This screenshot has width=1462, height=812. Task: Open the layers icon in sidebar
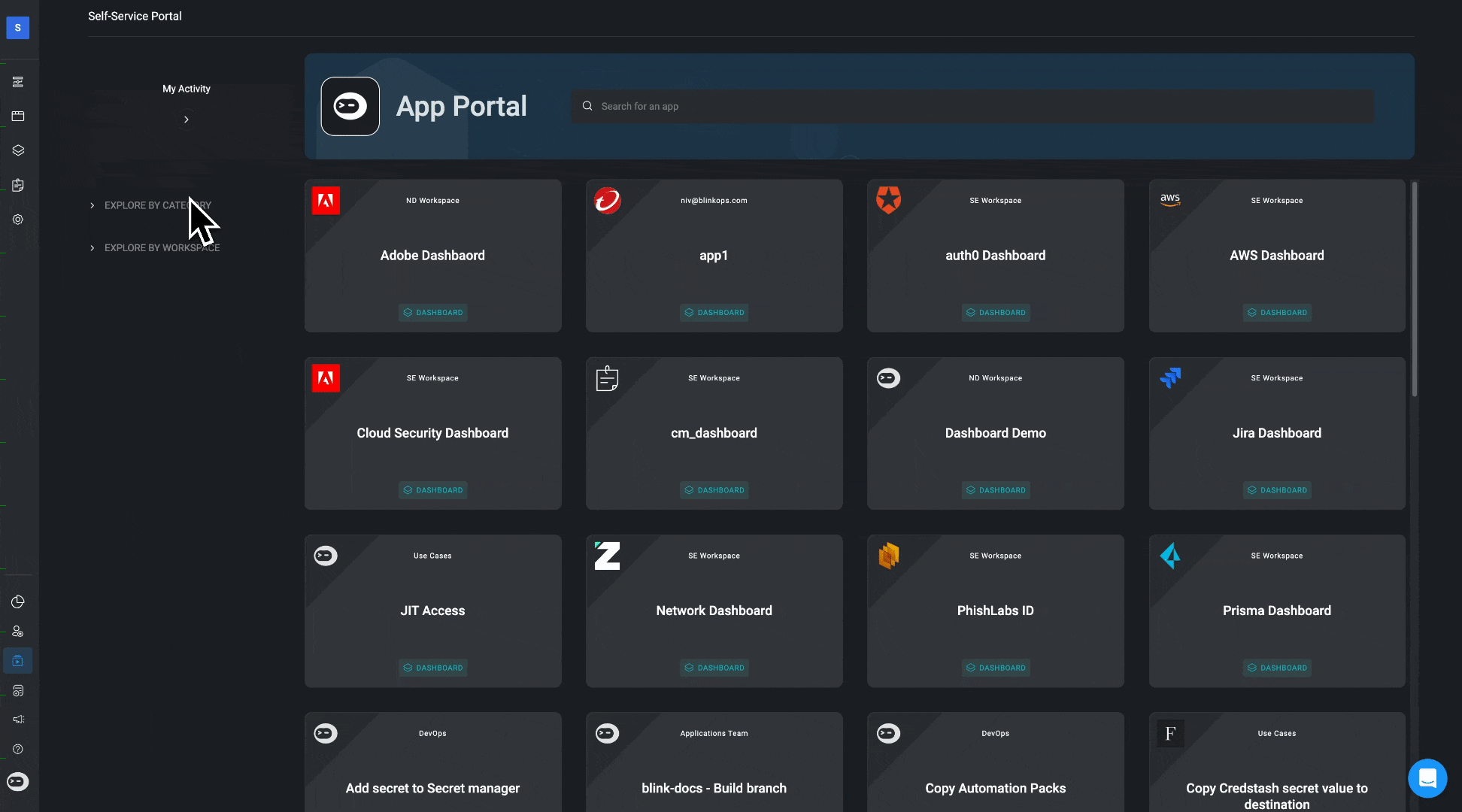click(18, 150)
